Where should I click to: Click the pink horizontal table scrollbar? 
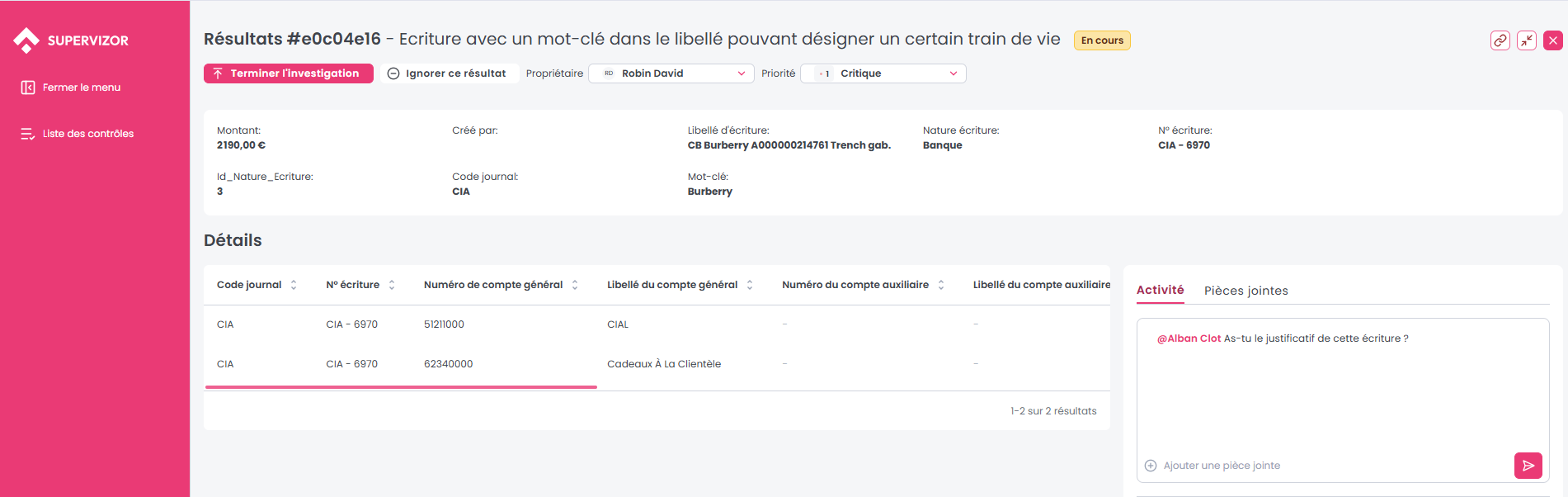point(401,386)
